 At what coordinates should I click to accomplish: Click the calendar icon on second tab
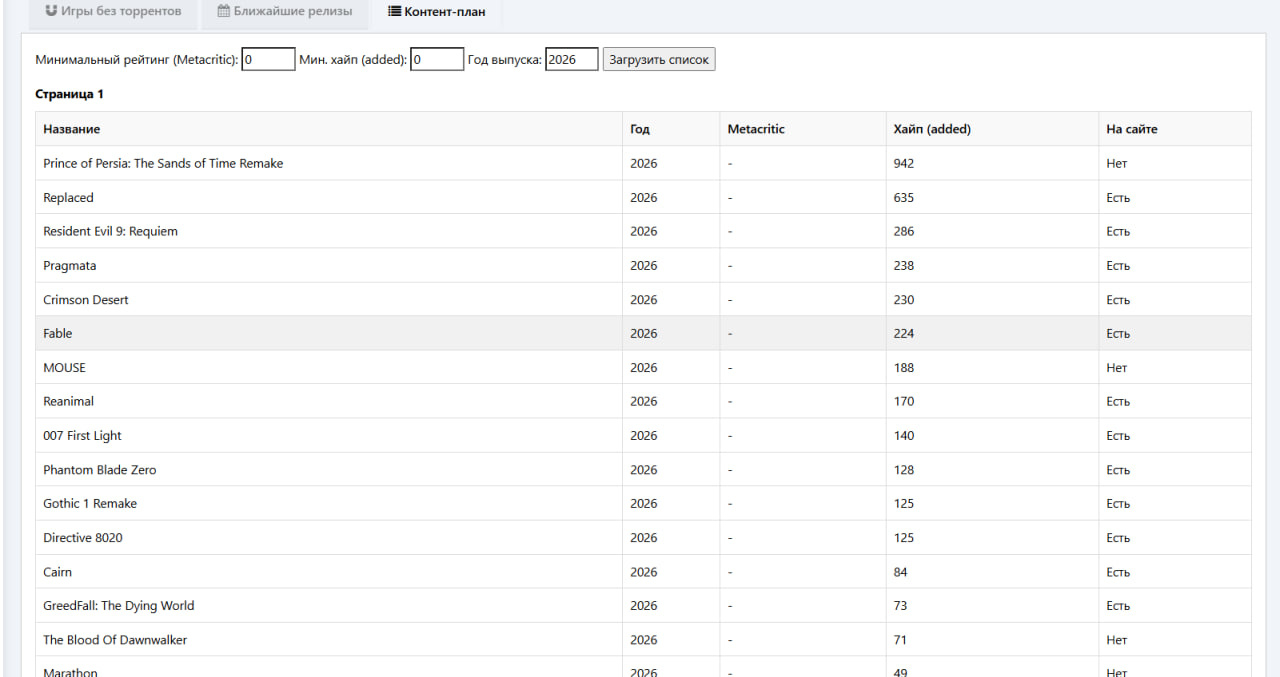point(224,12)
